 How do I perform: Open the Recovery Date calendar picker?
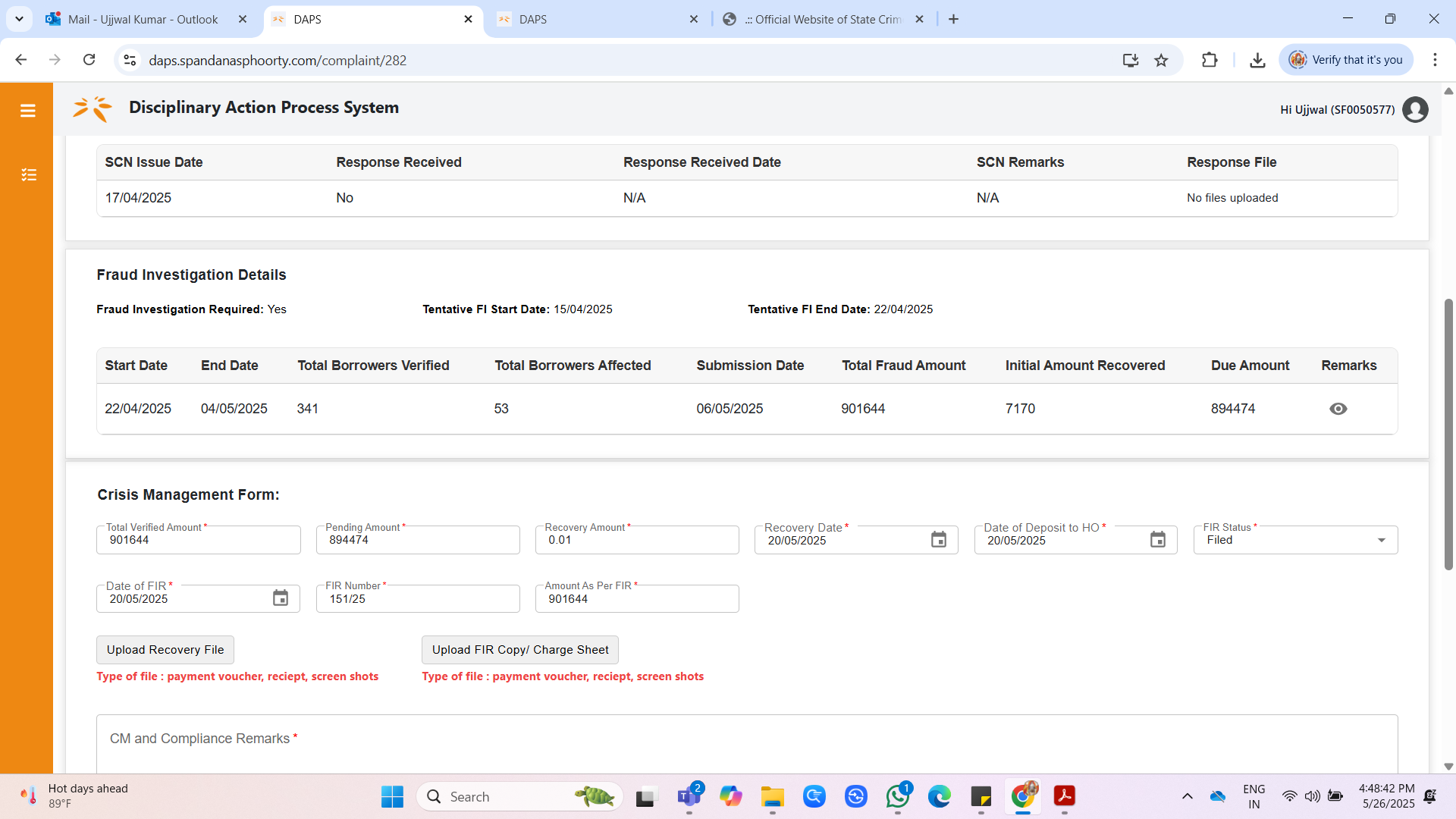coord(939,540)
